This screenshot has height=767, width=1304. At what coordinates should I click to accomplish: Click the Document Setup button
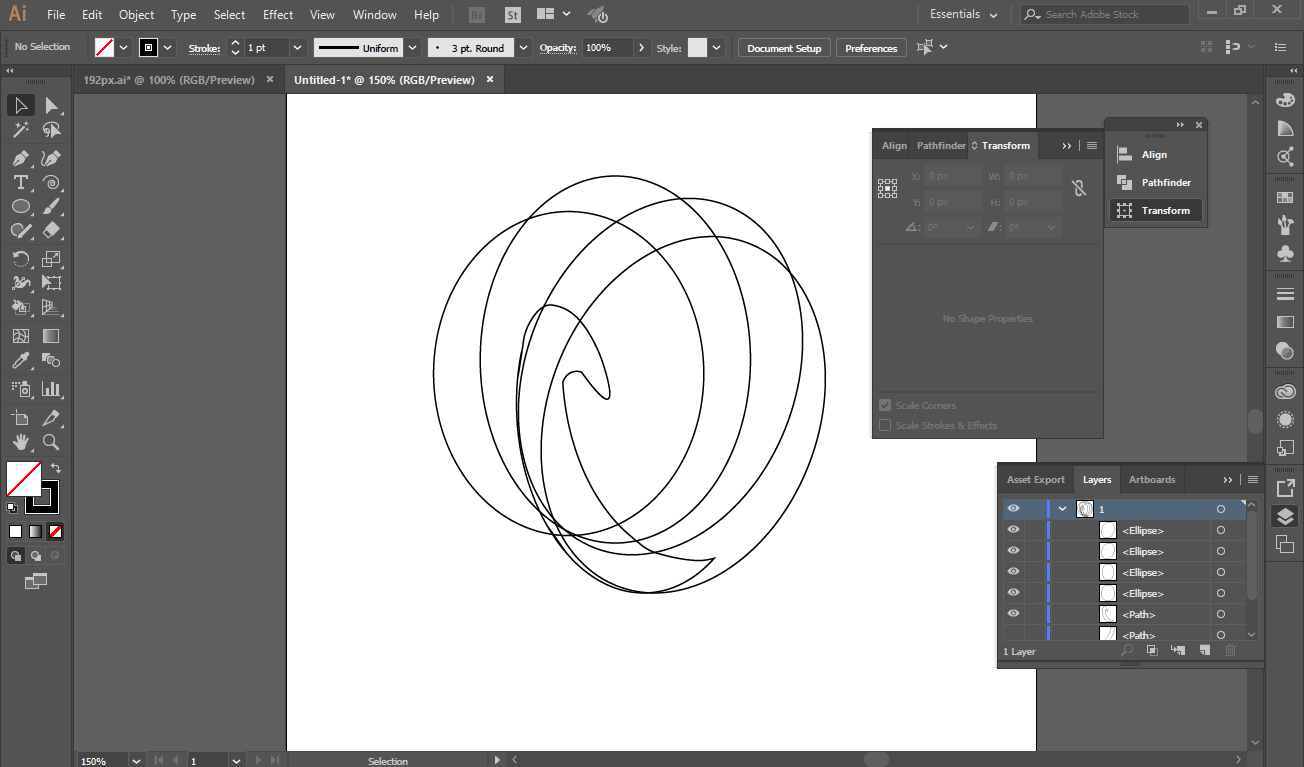point(783,48)
